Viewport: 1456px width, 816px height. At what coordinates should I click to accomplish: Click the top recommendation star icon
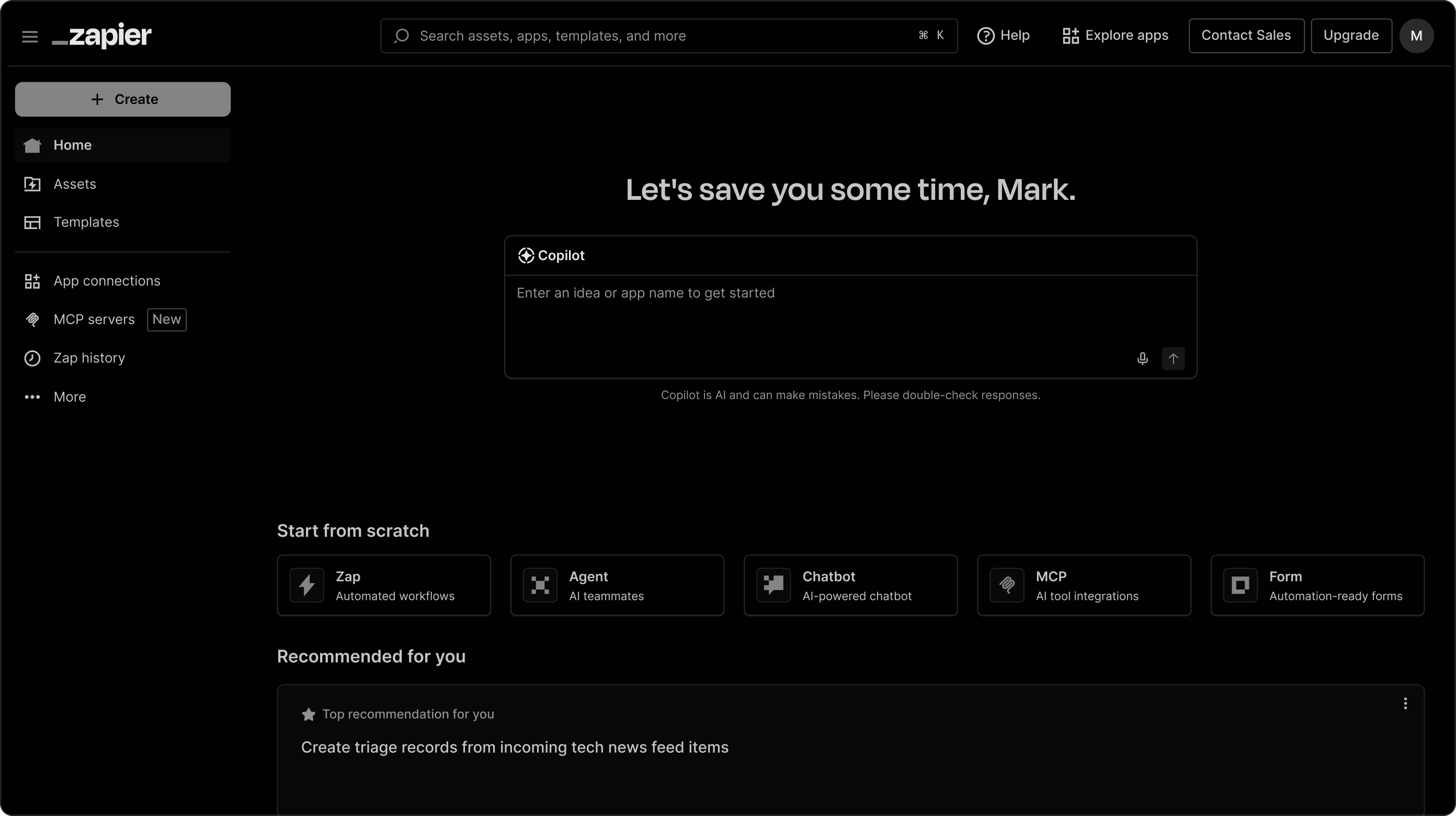309,714
